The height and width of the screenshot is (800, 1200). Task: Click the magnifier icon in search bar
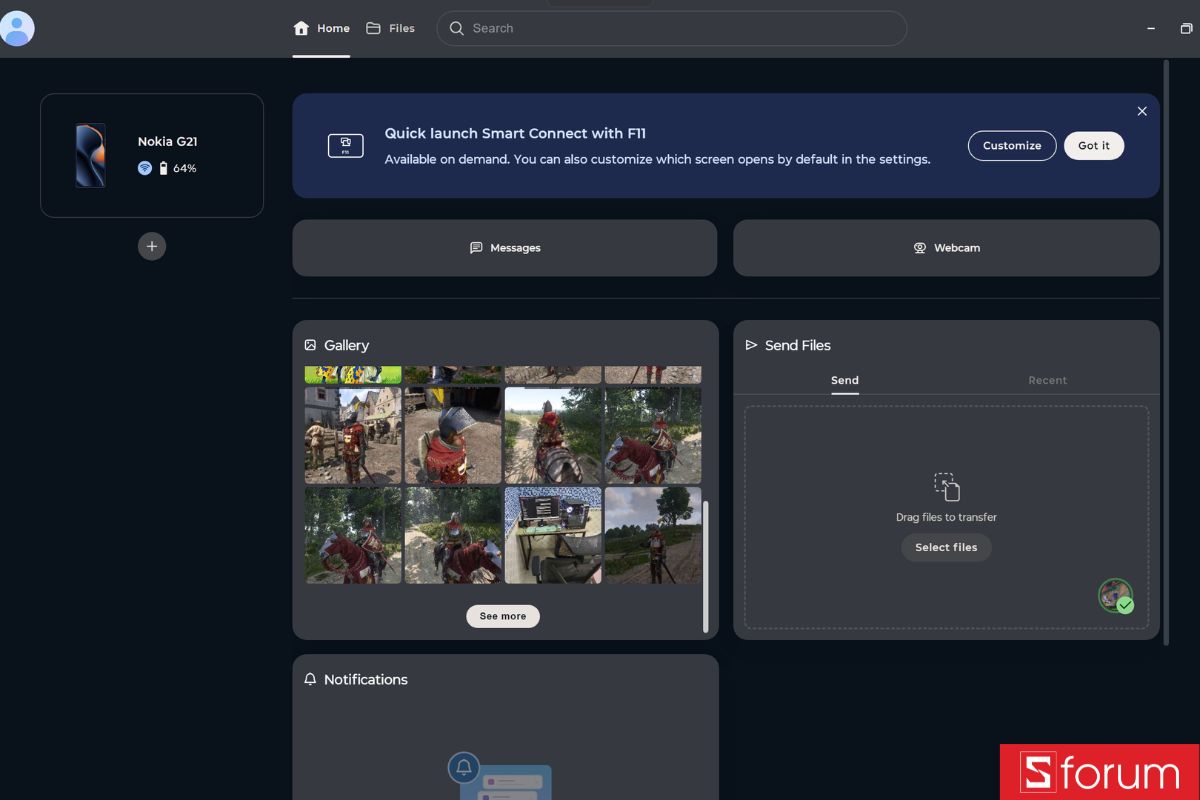[x=457, y=28]
